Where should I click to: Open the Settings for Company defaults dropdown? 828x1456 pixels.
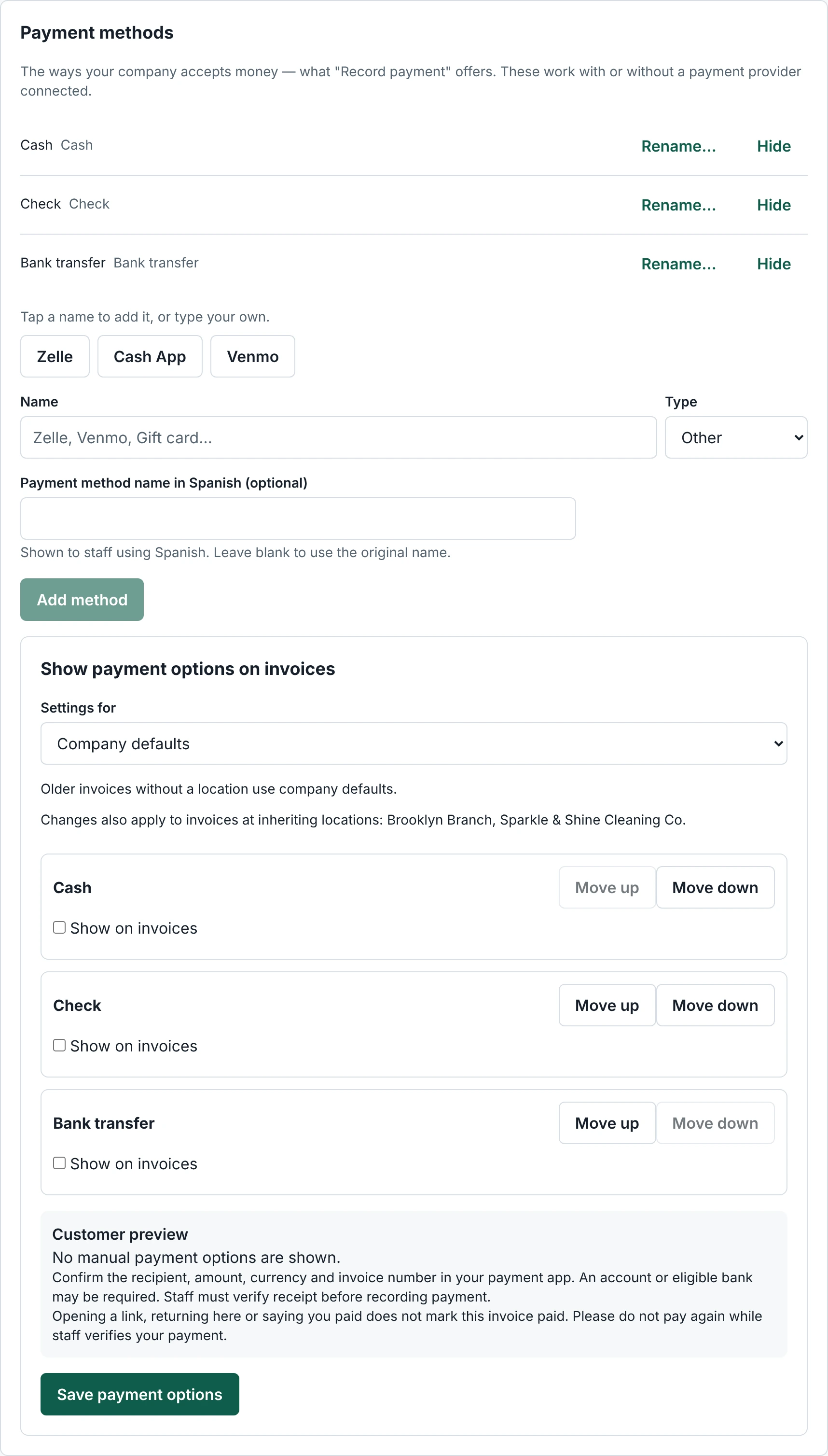(414, 743)
